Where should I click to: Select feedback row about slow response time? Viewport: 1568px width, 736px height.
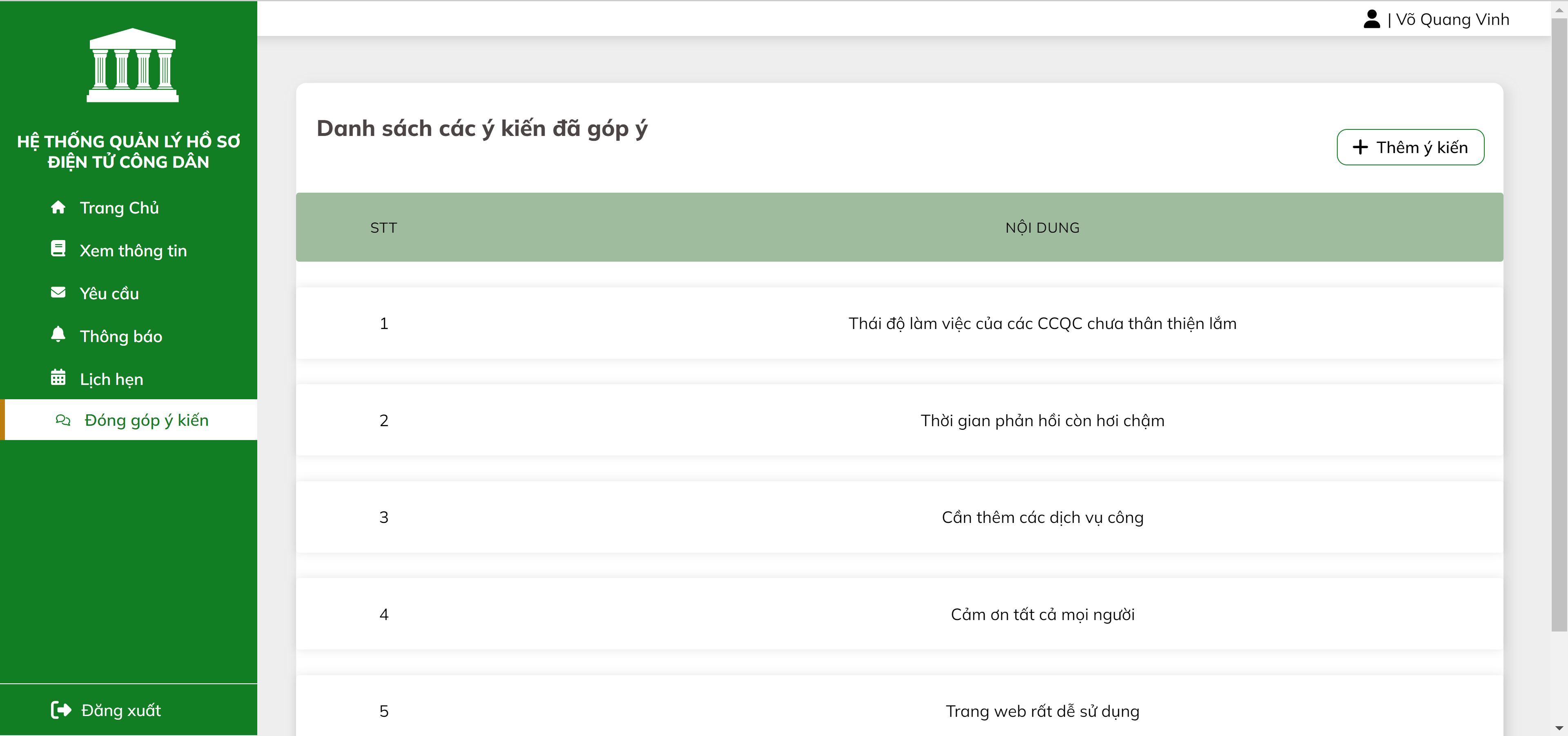coord(1042,420)
